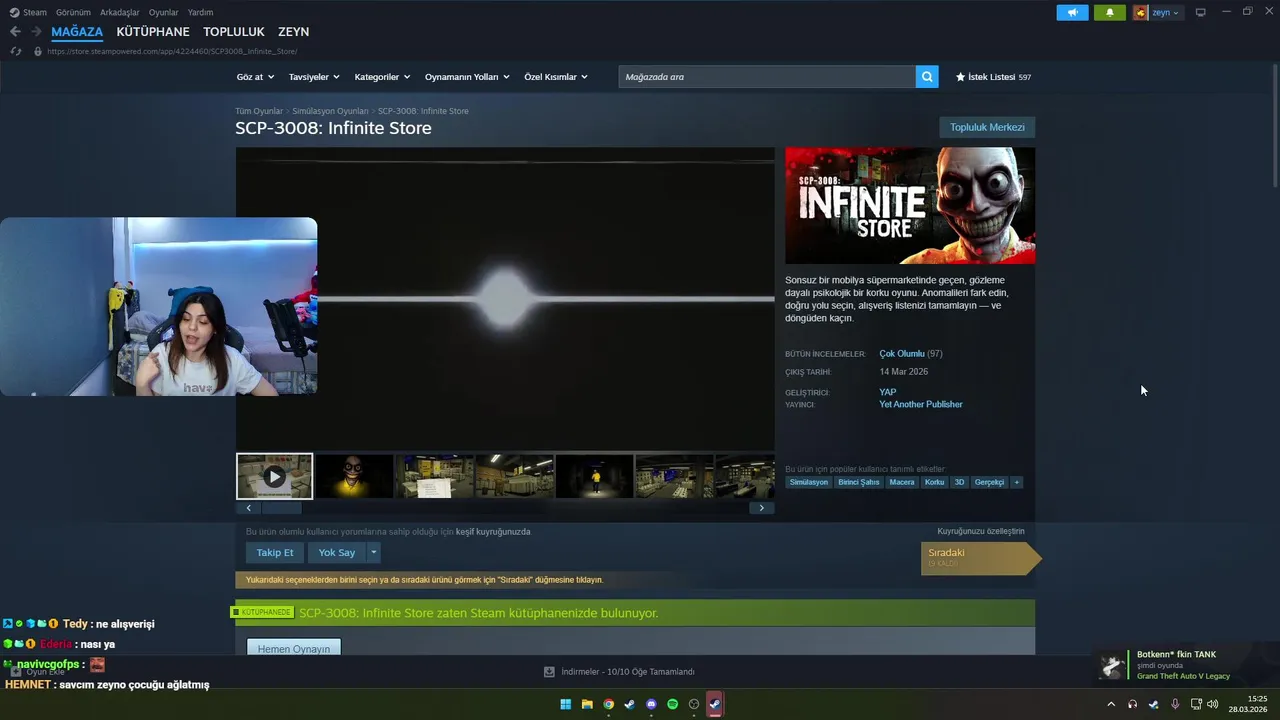Click the headphones tray icon

click(x=1132, y=704)
